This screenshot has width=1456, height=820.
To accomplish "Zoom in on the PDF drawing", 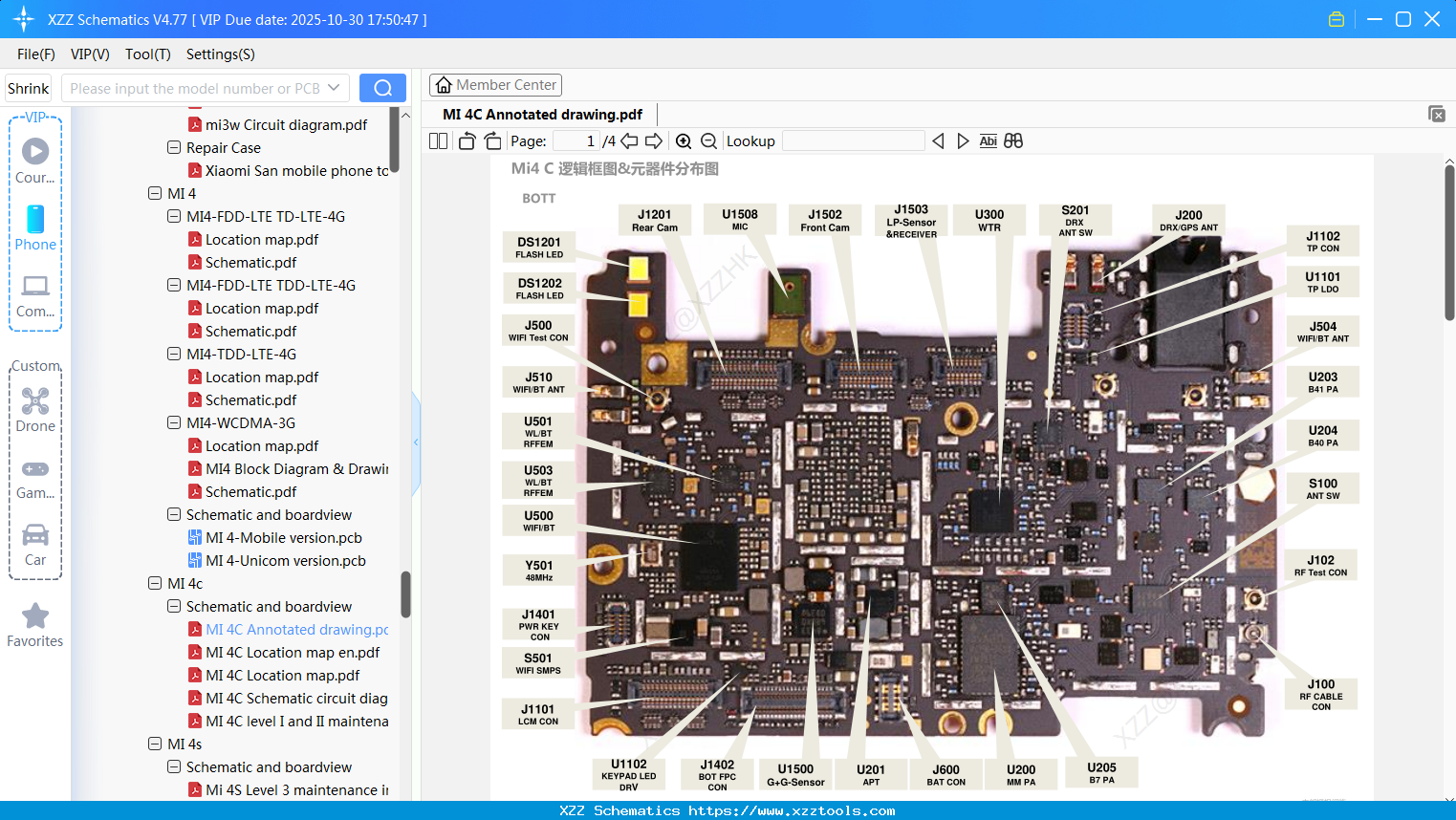I will click(x=685, y=140).
